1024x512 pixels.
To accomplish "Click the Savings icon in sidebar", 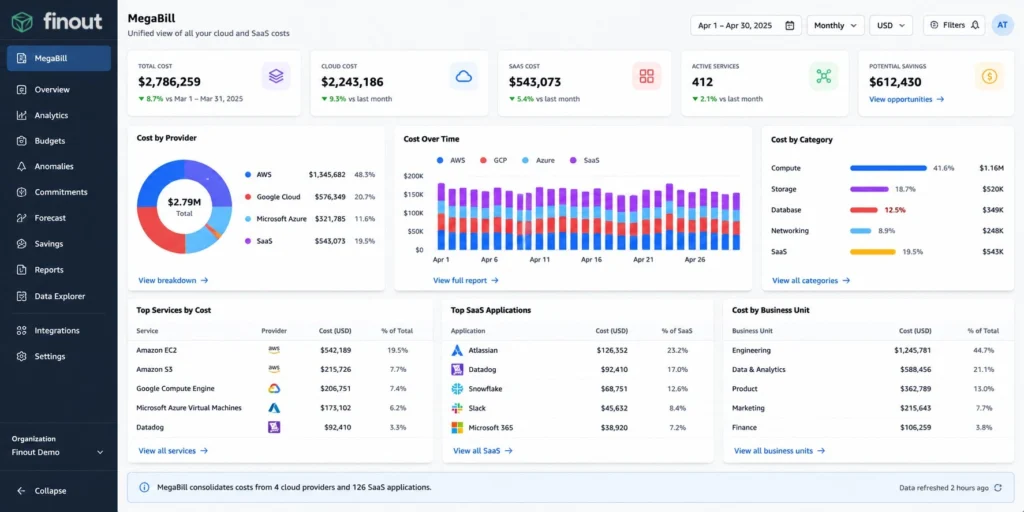I will (x=22, y=244).
